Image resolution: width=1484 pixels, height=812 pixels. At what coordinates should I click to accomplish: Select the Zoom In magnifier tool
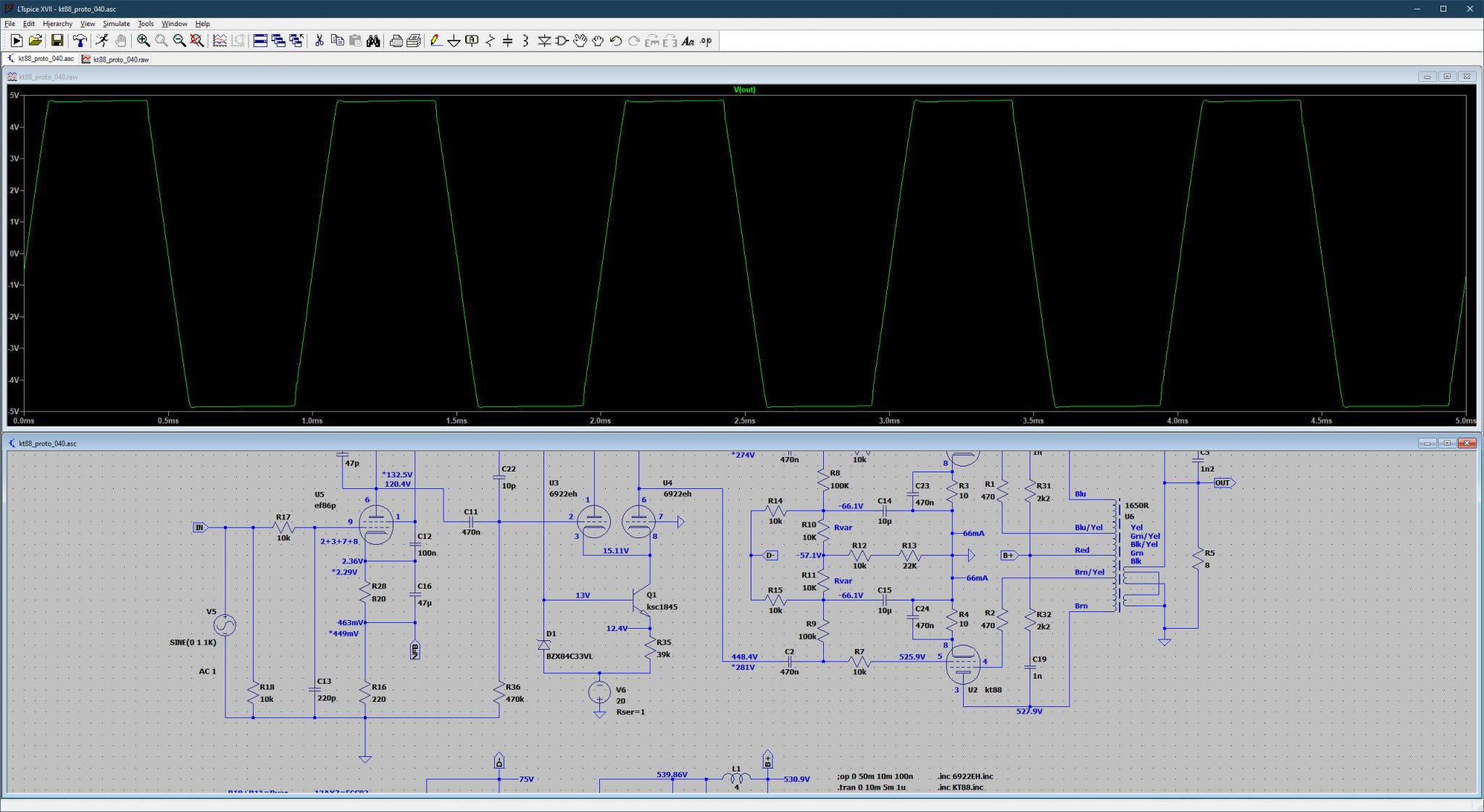coord(143,41)
